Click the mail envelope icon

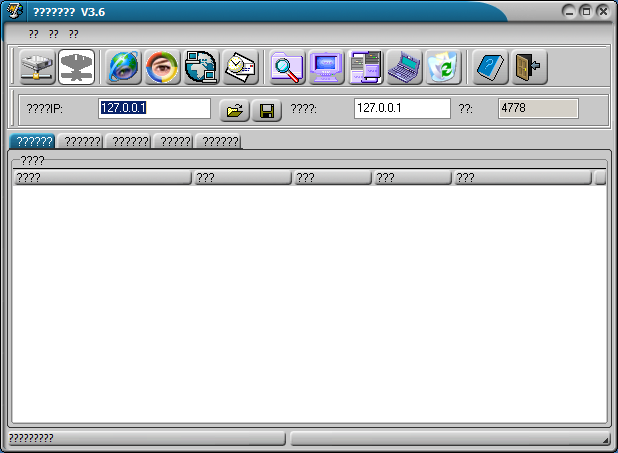tap(240, 67)
